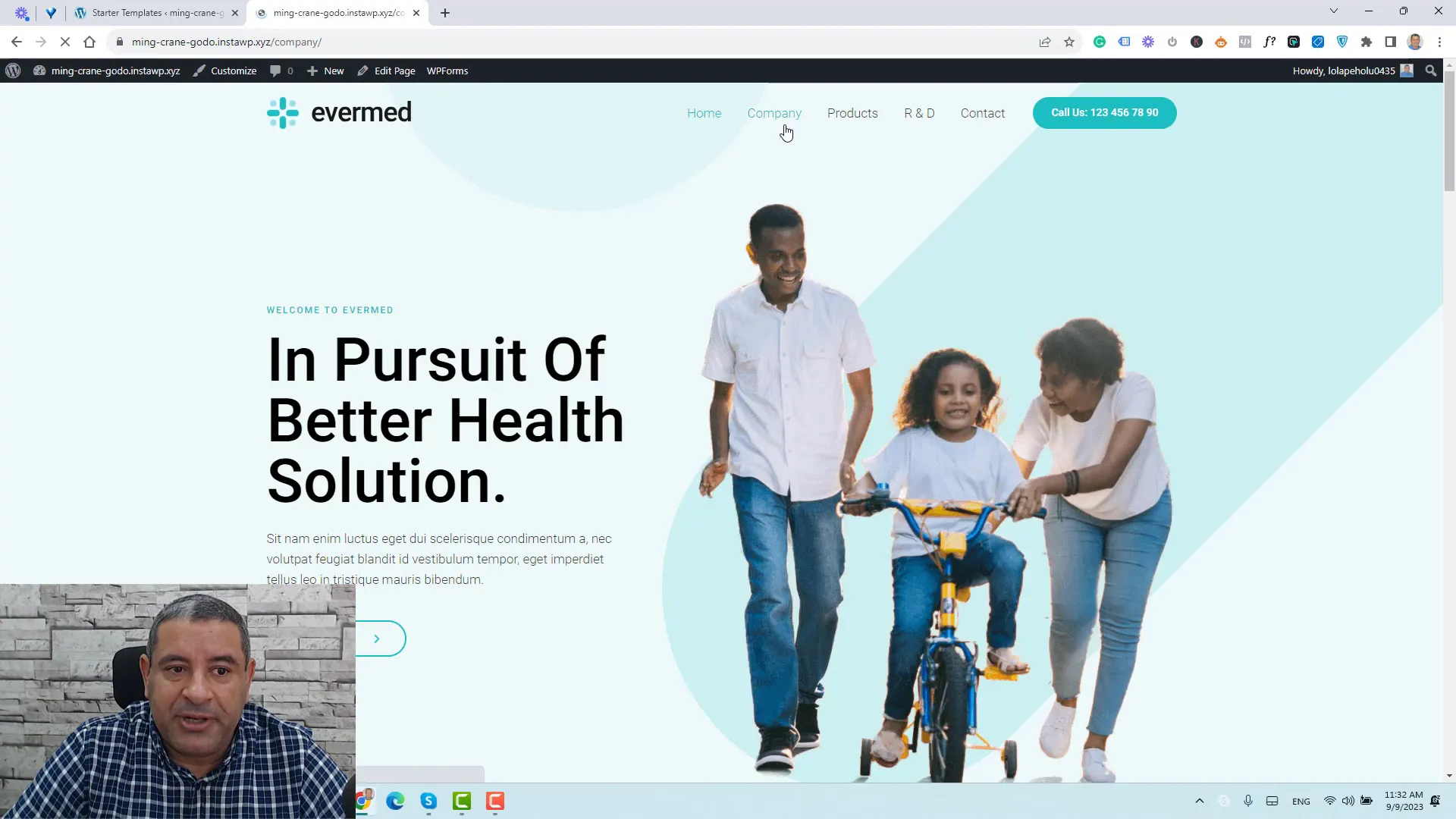This screenshot has height=819, width=1456.
Task: Click the WPForms menu icon
Action: click(447, 71)
